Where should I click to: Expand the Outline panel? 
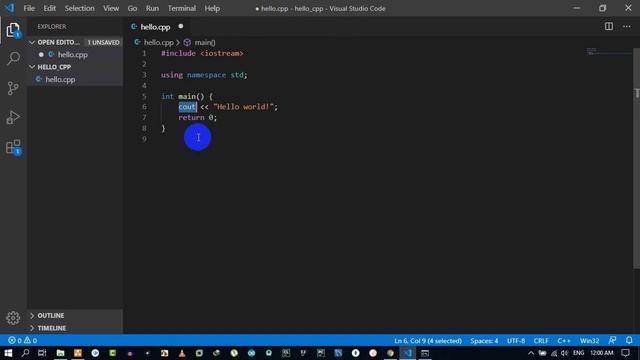point(75,316)
